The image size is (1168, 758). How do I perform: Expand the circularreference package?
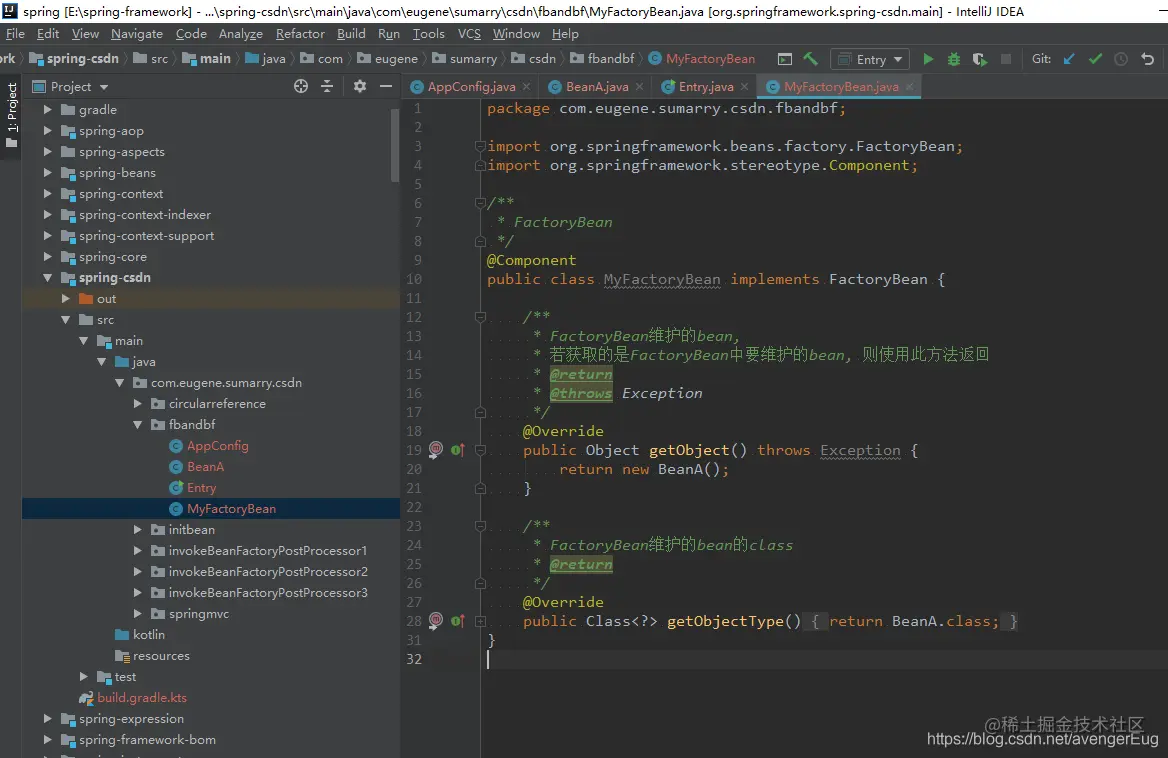pyautogui.click(x=138, y=404)
